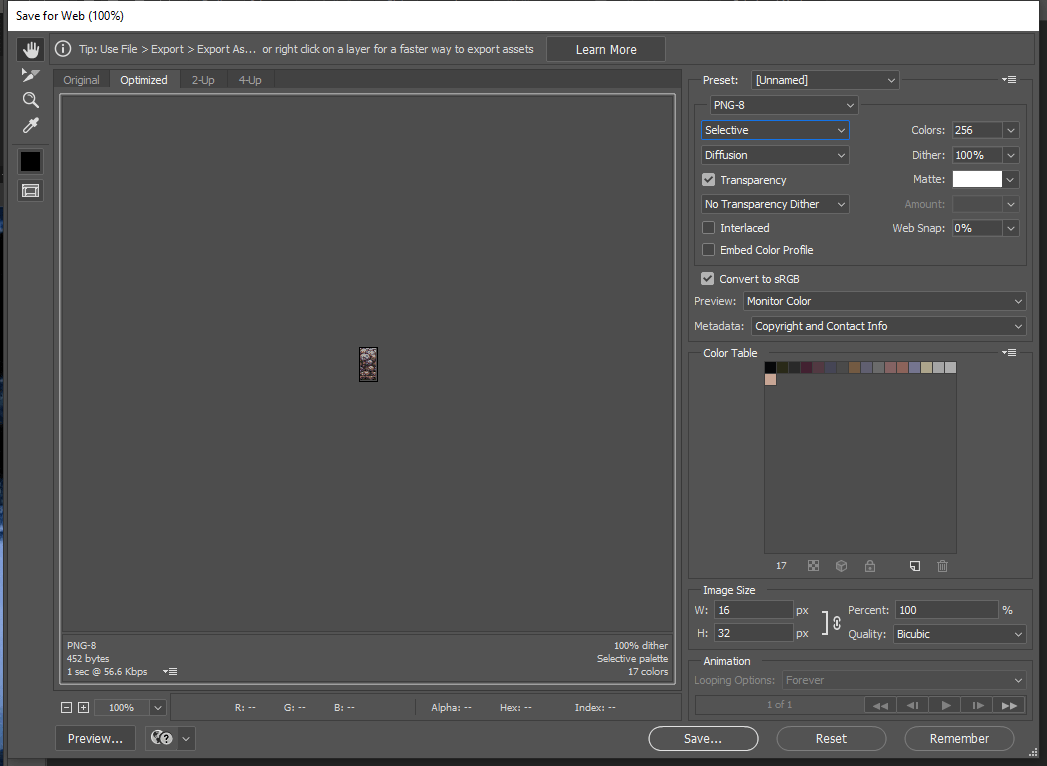Select the Zoom tool

click(31, 100)
